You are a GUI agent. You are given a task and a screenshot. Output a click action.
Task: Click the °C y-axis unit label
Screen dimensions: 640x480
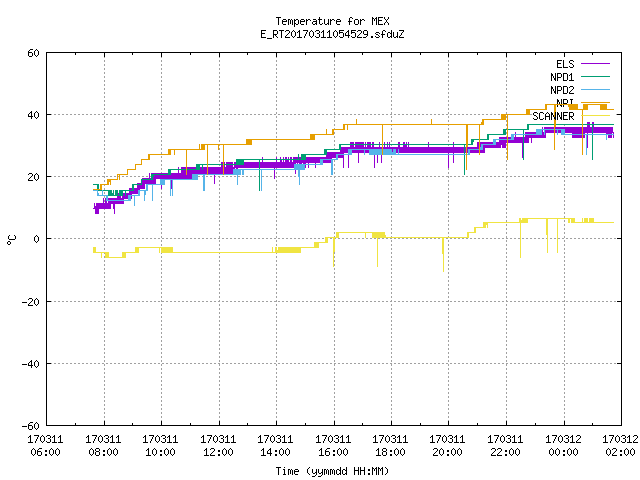(x=12, y=240)
